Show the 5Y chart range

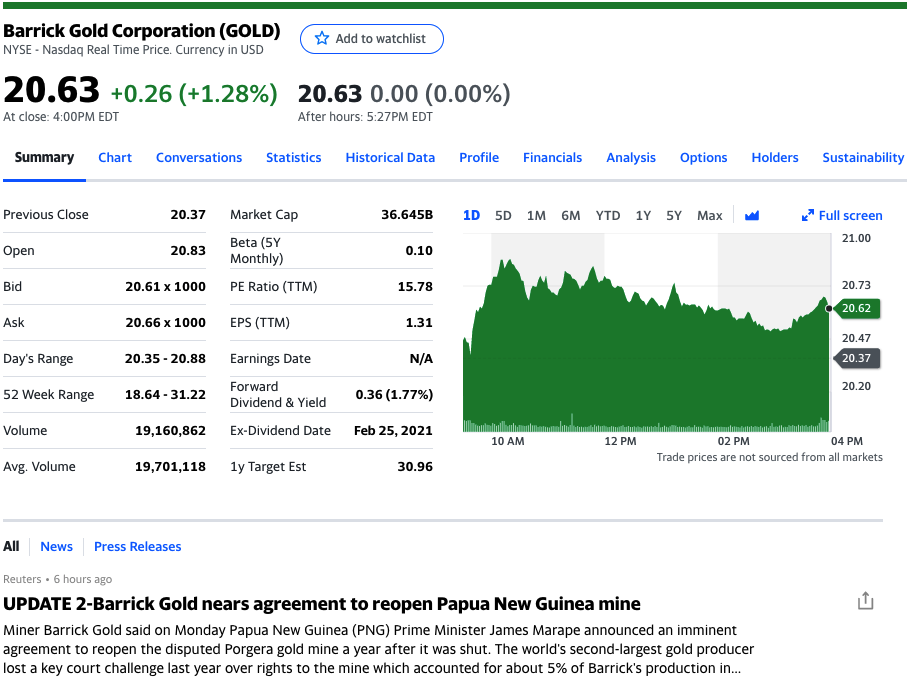pyautogui.click(x=674, y=215)
